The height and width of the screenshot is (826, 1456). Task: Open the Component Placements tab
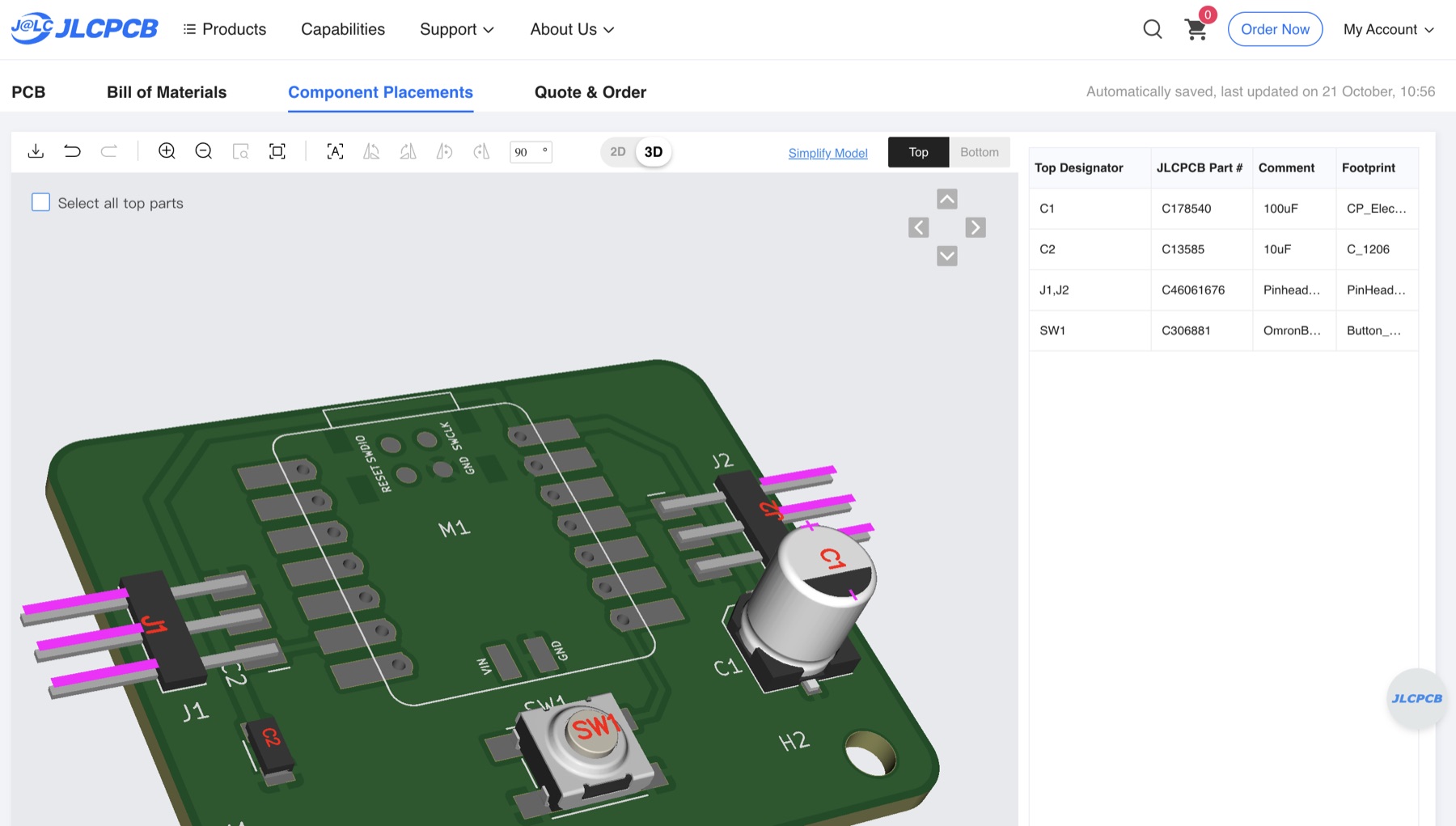(380, 92)
